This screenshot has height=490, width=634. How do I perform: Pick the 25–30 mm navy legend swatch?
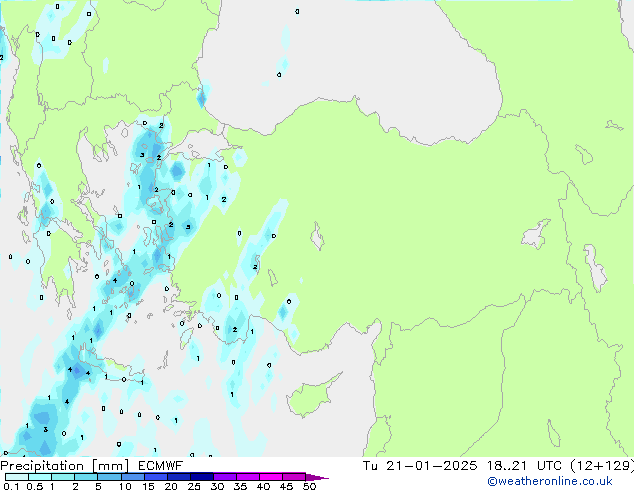pos(201,477)
